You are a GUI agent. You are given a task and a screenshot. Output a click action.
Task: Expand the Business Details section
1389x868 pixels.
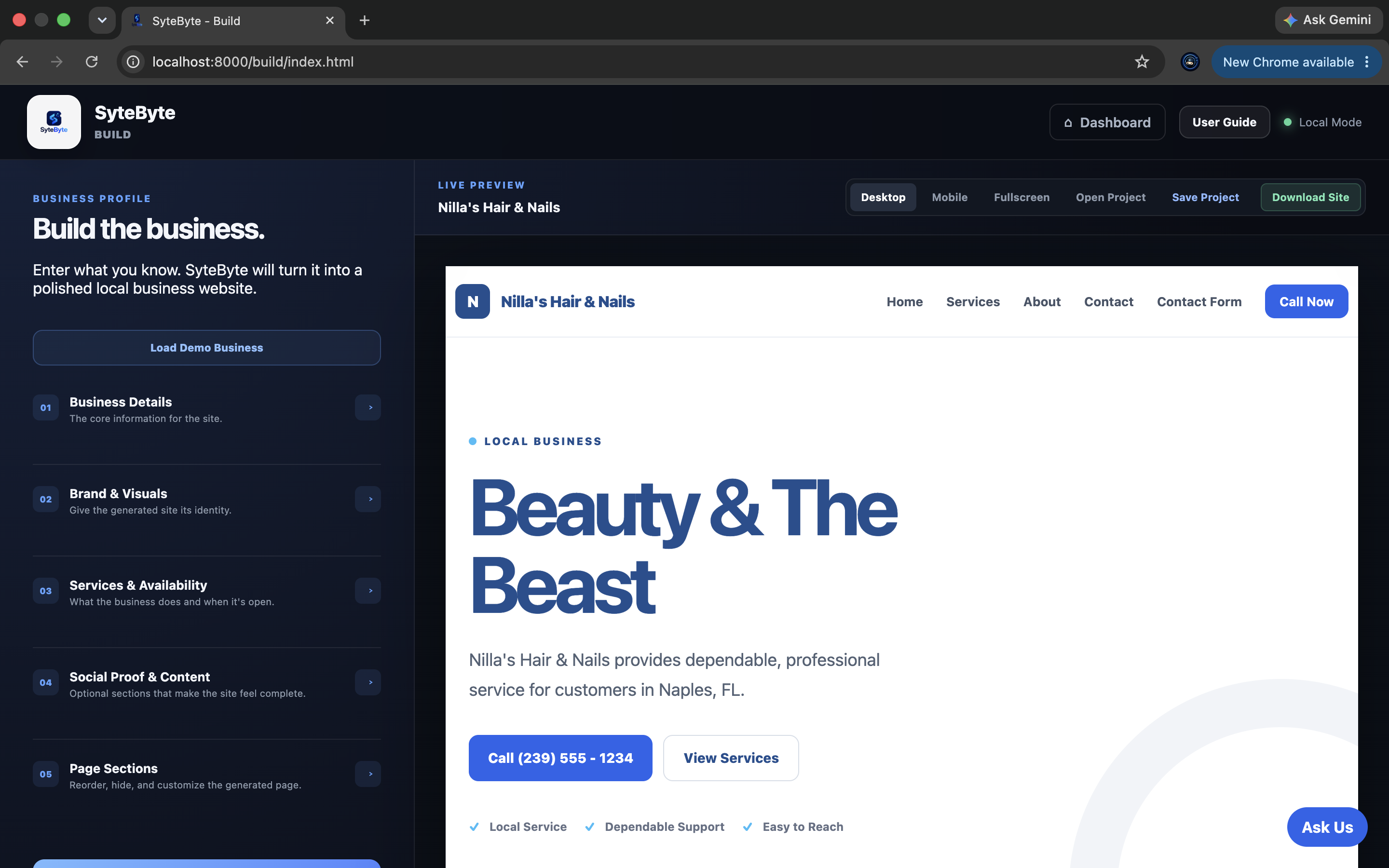pyautogui.click(x=368, y=407)
